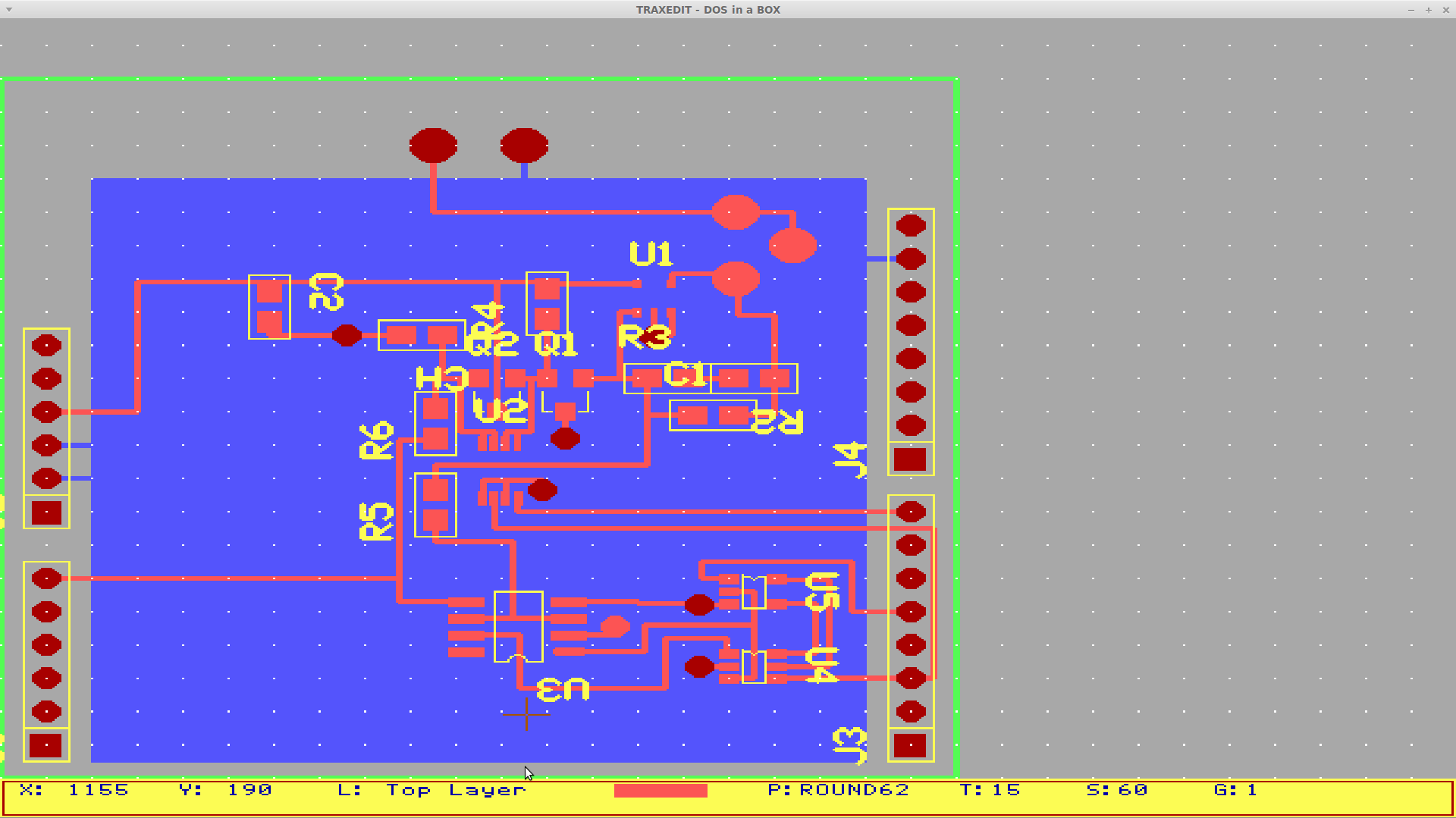Screen dimensions: 1456x818
Task: Click the pad type 'ROUND62' indicator
Action: tap(854, 790)
